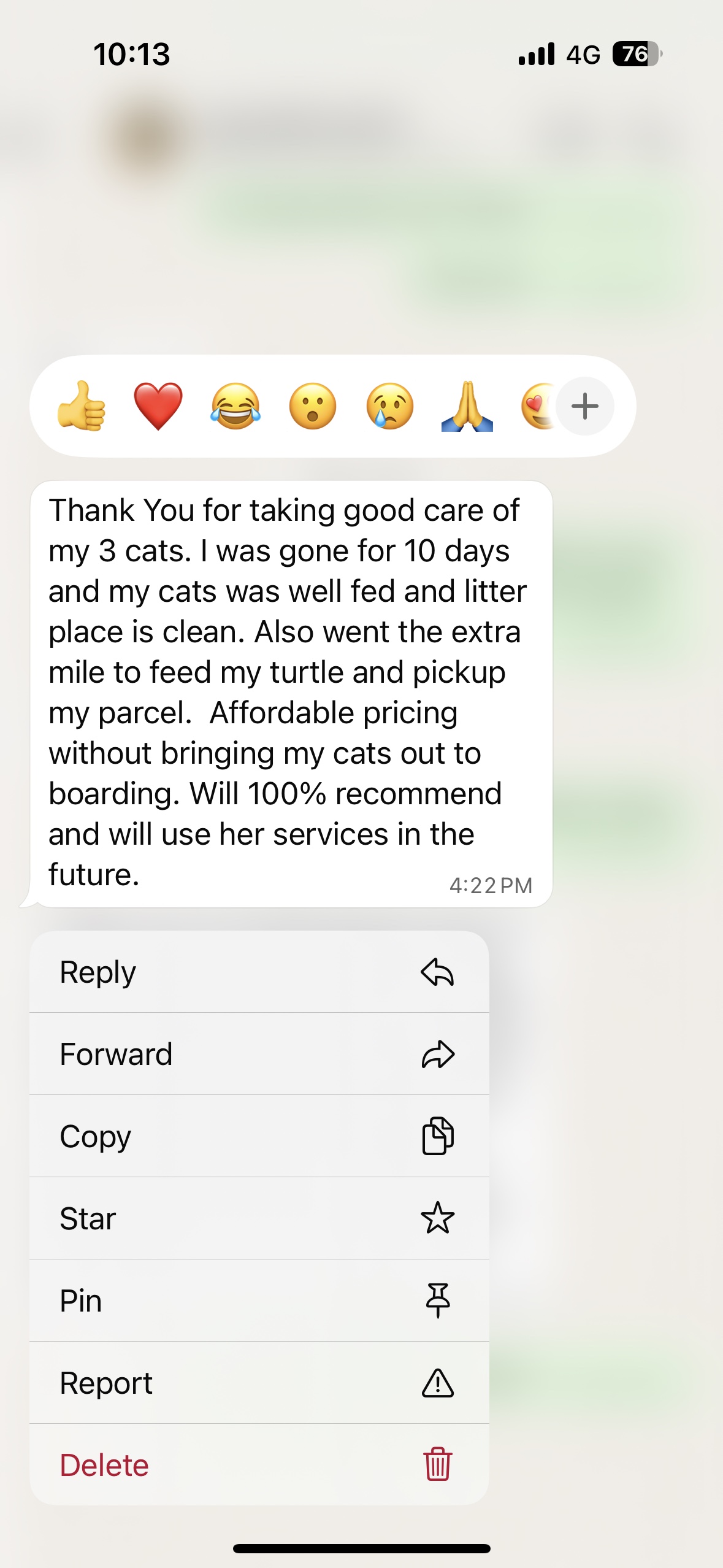The width and height of the screenshot is (723, 1568).
Task: Click the pushpin icon
Action: click(437, 1301)
